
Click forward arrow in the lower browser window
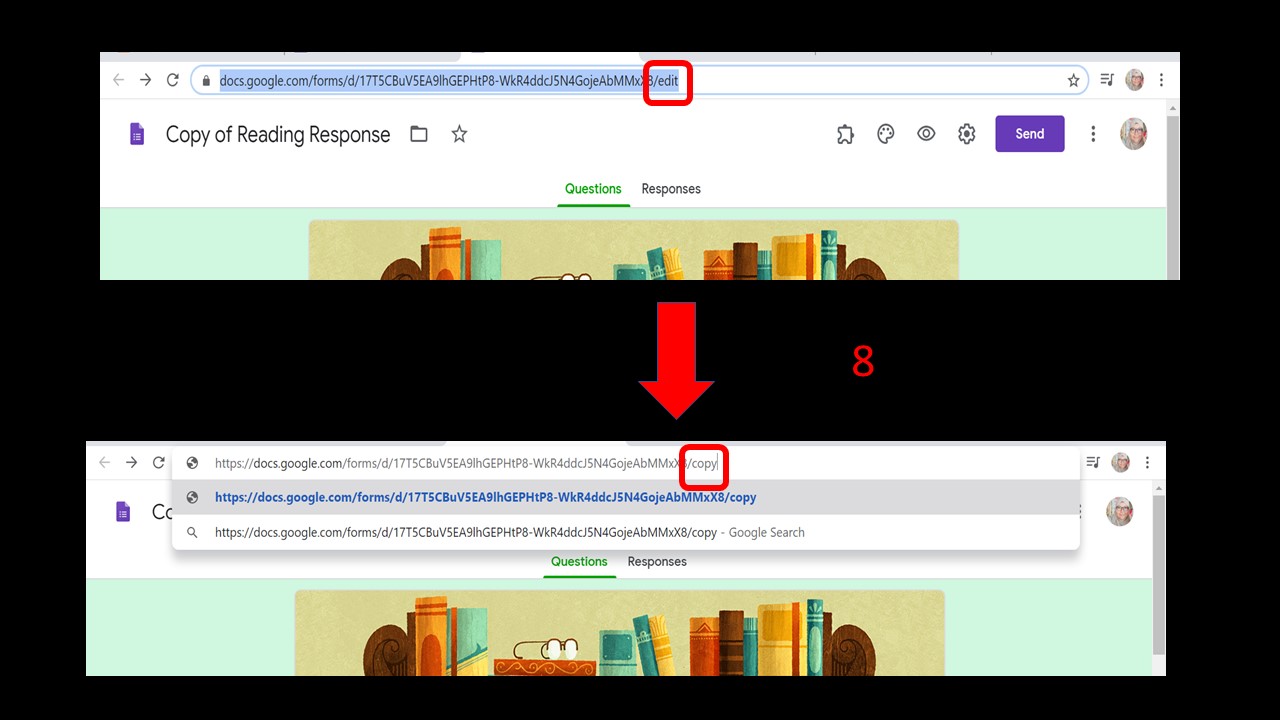tap(131, 462)
